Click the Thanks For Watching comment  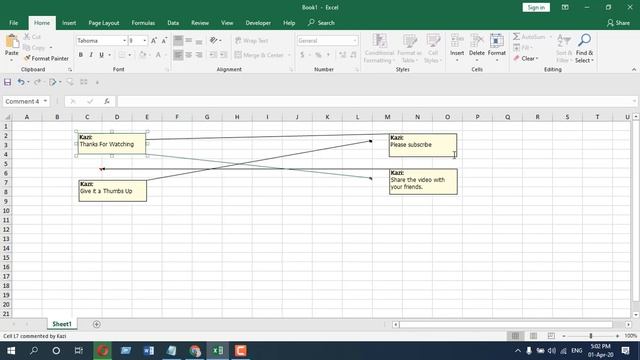click(x=112, y=144)
